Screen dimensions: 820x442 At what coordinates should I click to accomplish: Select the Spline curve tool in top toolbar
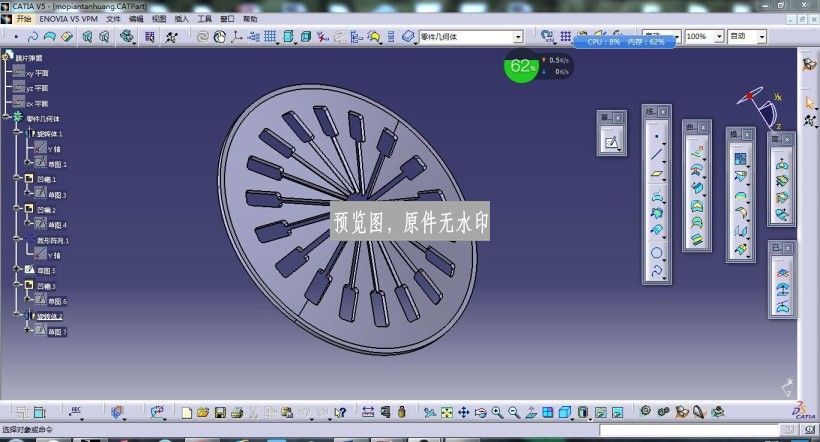pyautogui.click(x=32, y=37)
